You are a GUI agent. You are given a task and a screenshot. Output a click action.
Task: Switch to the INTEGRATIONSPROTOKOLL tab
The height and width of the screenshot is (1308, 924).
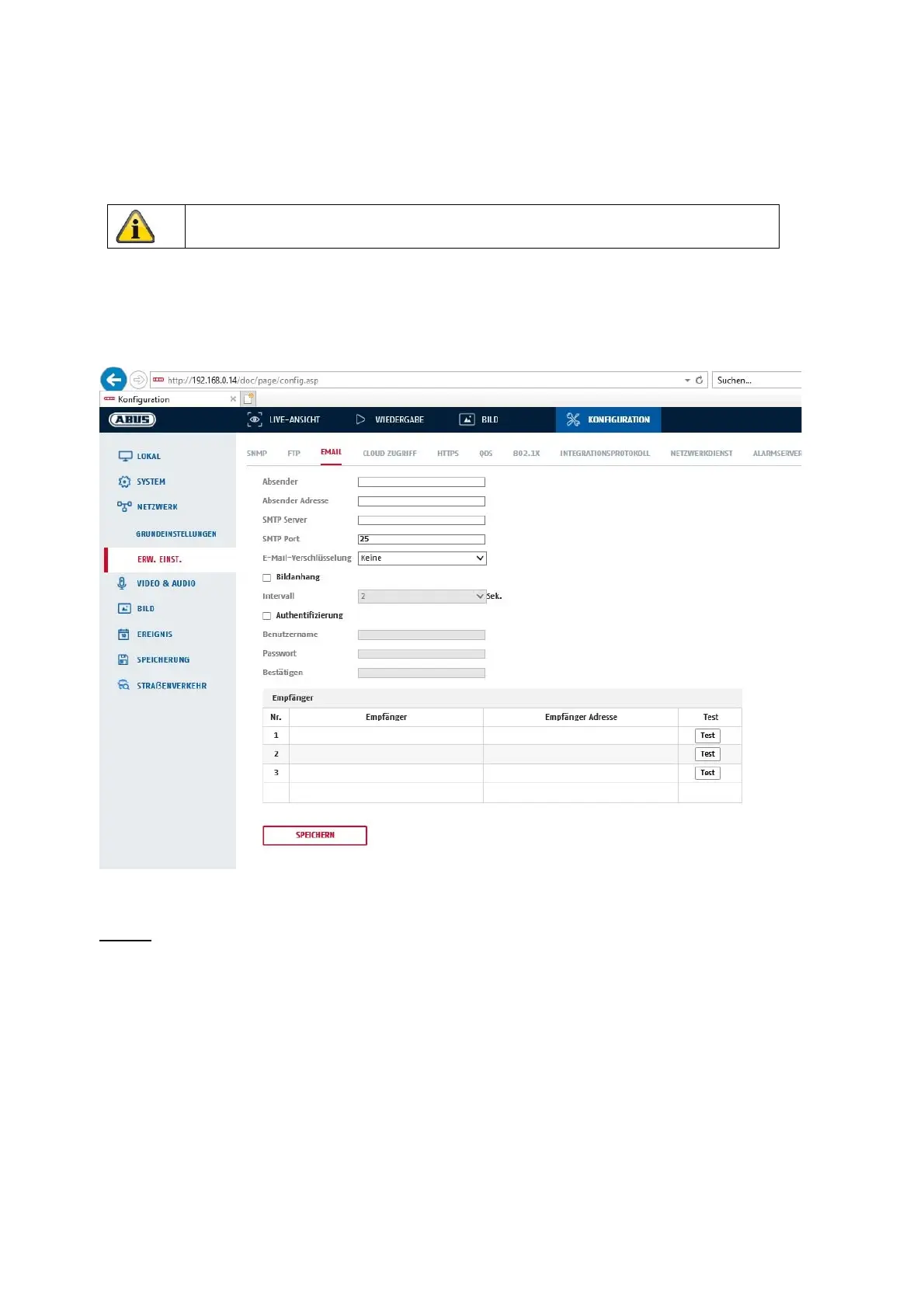[605, 454]
